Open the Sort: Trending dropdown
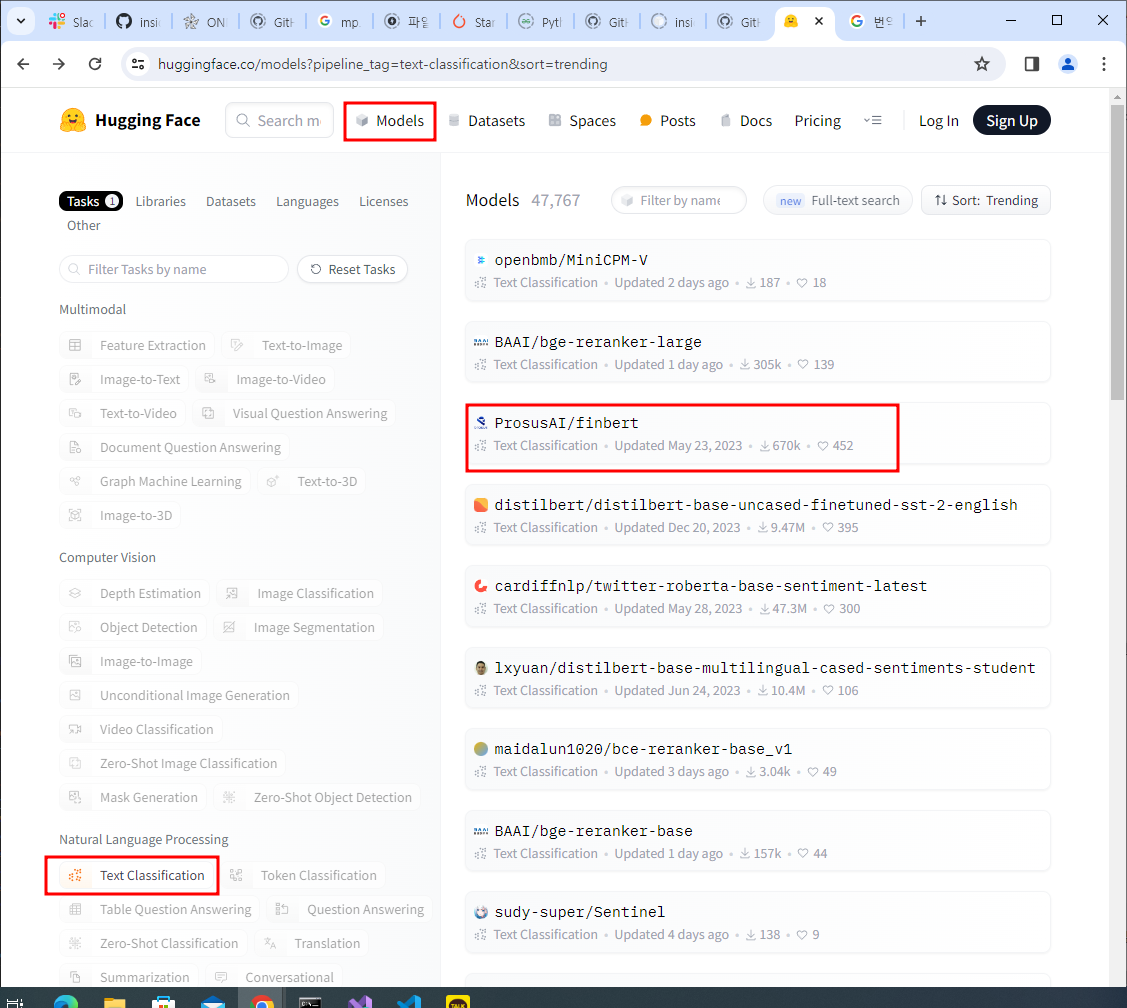 click(x=985, y=201)
